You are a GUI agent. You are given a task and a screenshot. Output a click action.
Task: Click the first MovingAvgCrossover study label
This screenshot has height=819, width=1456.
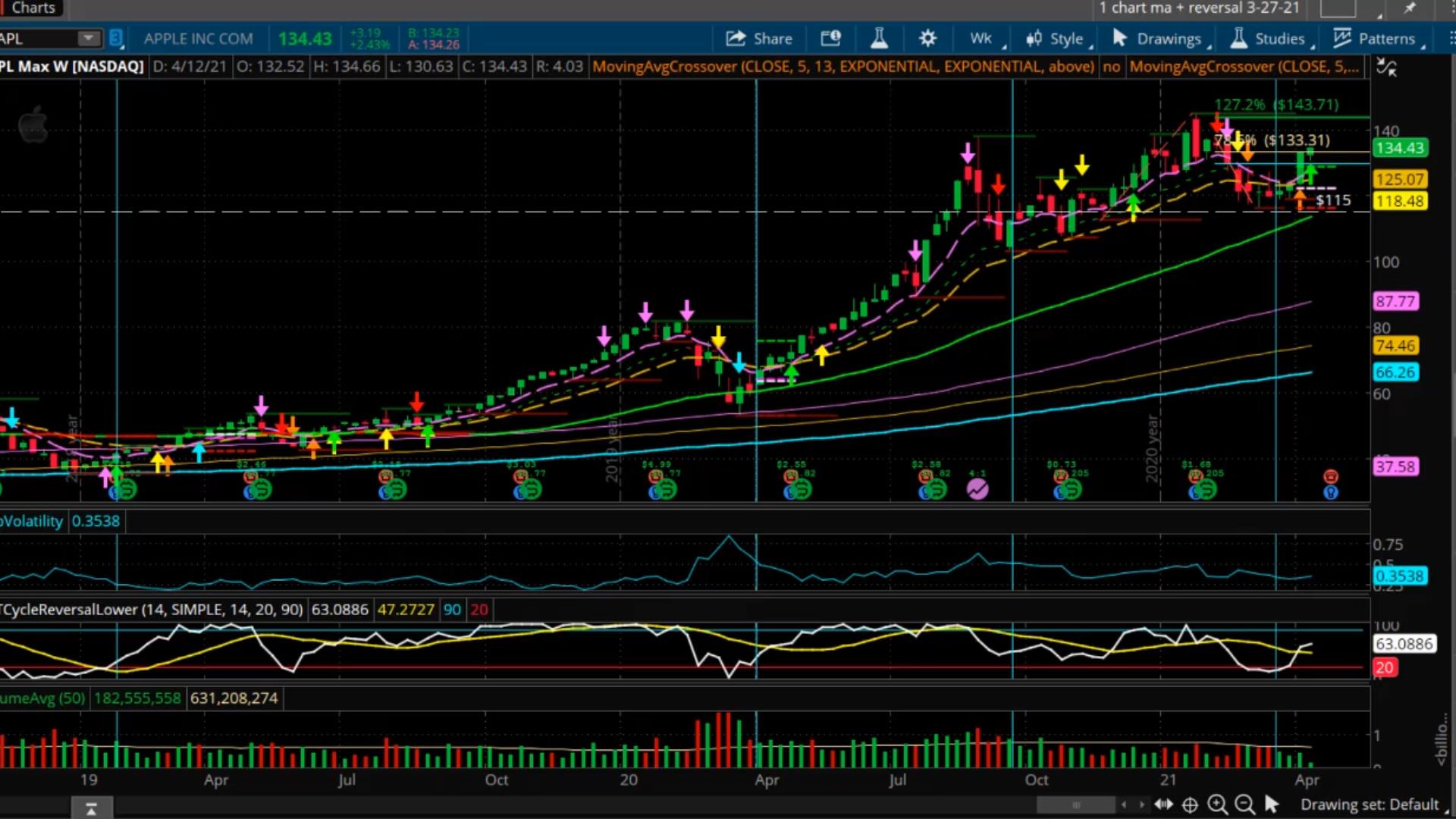coord(843,67)
